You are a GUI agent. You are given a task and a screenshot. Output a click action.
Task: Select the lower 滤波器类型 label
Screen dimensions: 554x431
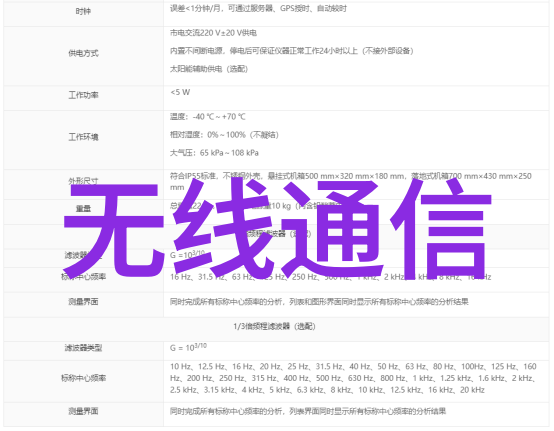(x=83, y=348)
